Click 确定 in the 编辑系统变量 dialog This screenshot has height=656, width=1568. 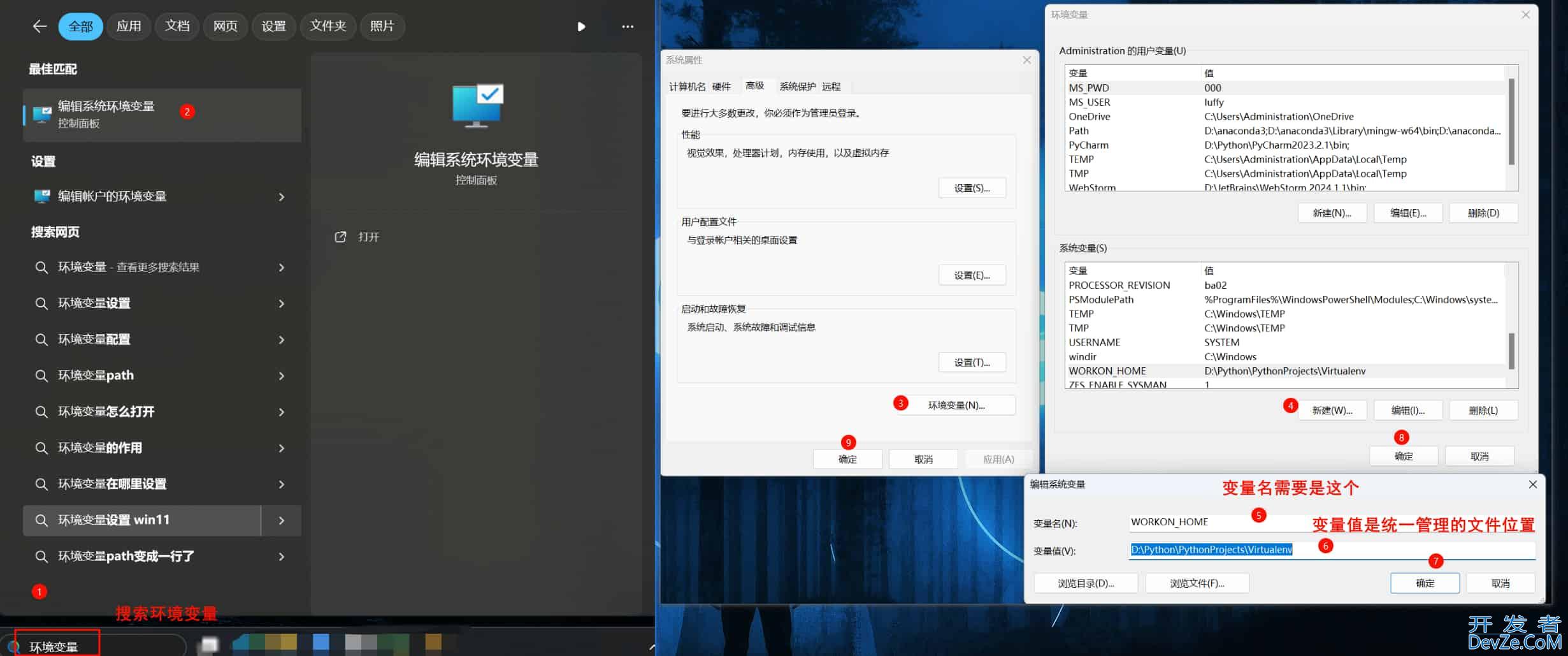(x=1425, y=583)
